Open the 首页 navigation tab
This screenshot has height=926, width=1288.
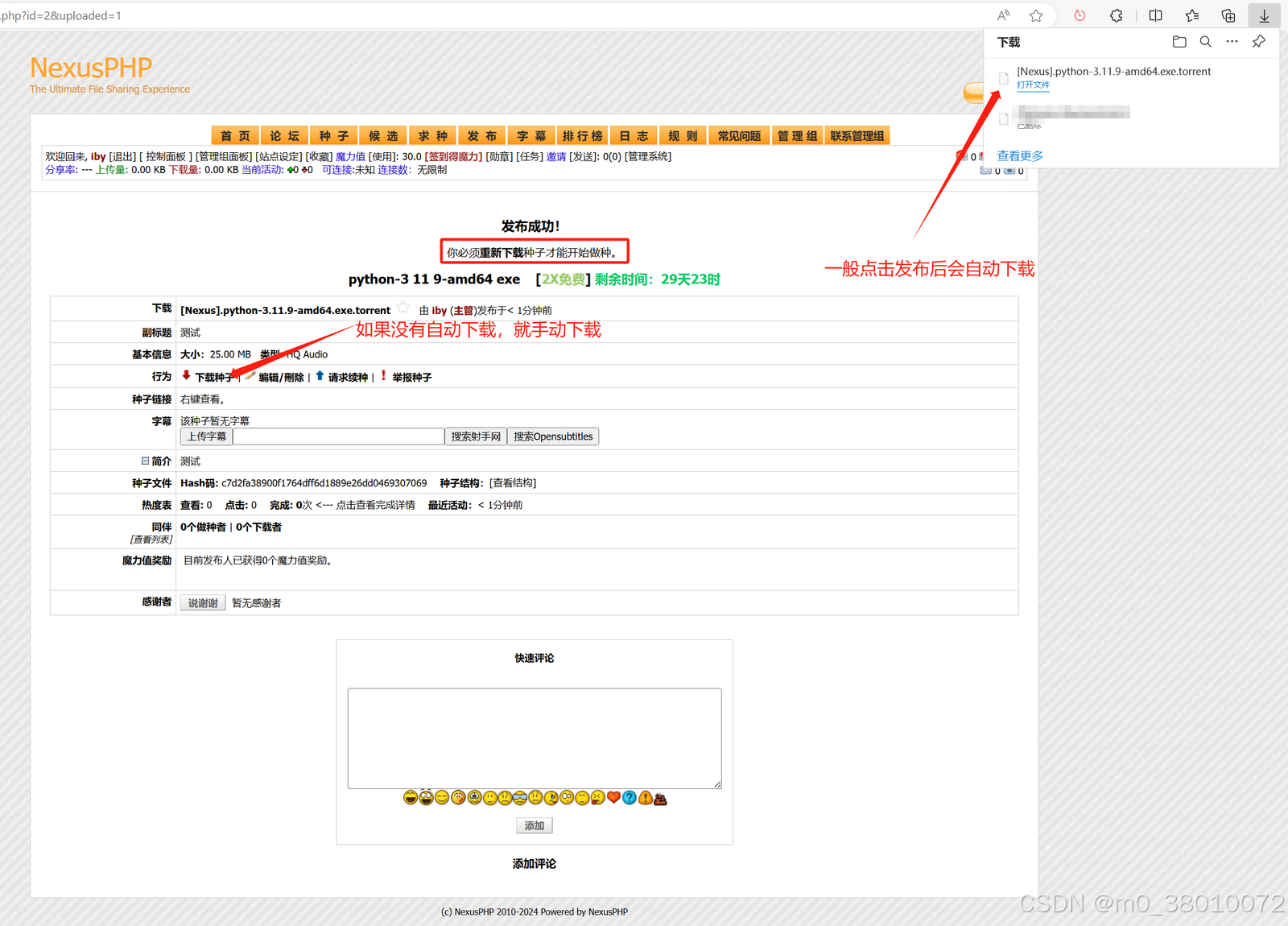[235, 136]
